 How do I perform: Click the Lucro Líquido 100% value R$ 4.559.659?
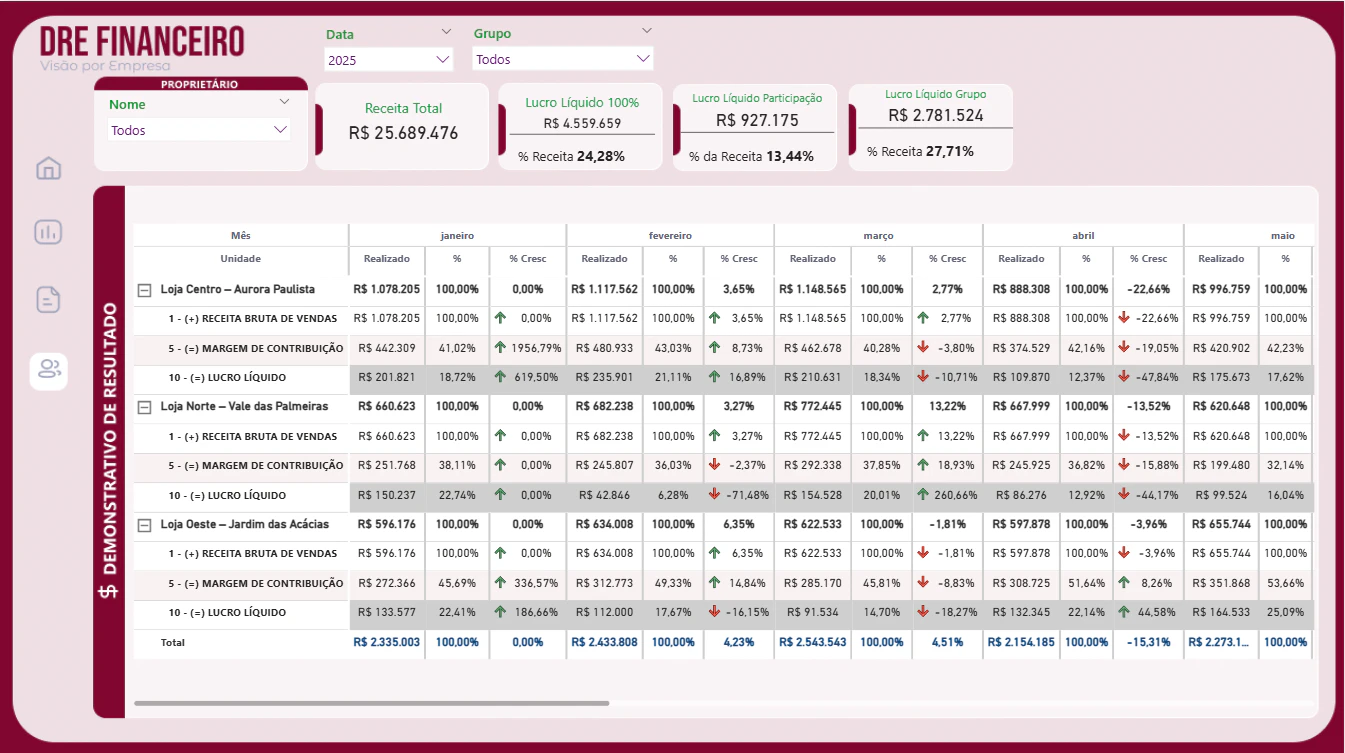coord(582,124)
